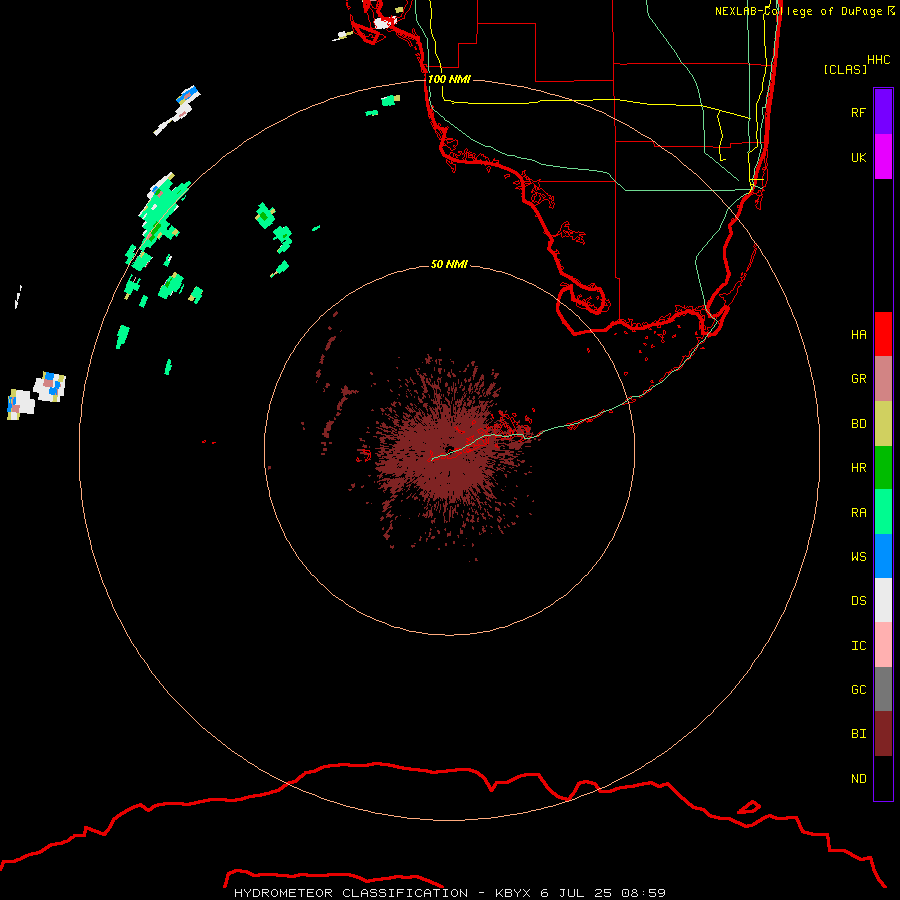The width and height of the screenshot is (900, 900).
Task: Click the 100 NMI range ring label
Action: [x=449, y=79]
